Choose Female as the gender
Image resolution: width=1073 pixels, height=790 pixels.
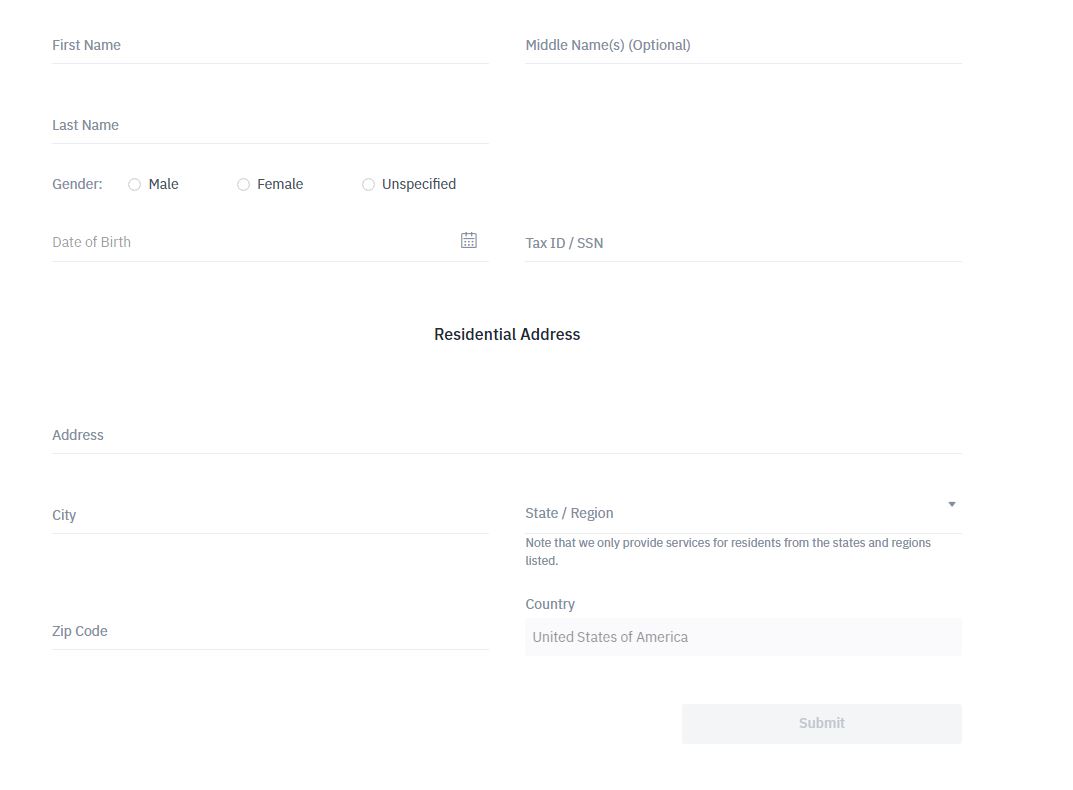point(243,184)
